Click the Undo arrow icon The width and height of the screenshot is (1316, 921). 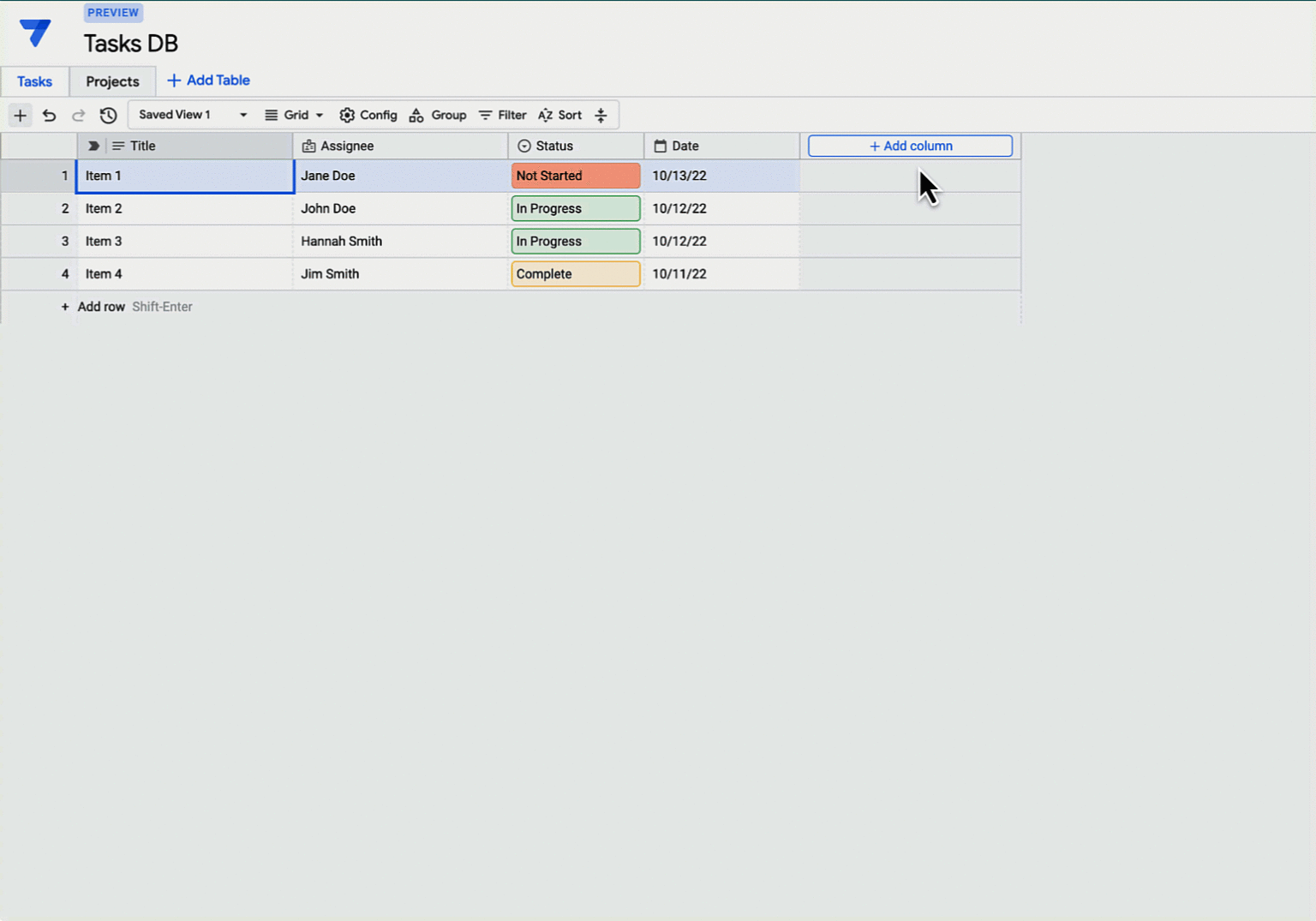pyautogui.click(x=49, y=115)
